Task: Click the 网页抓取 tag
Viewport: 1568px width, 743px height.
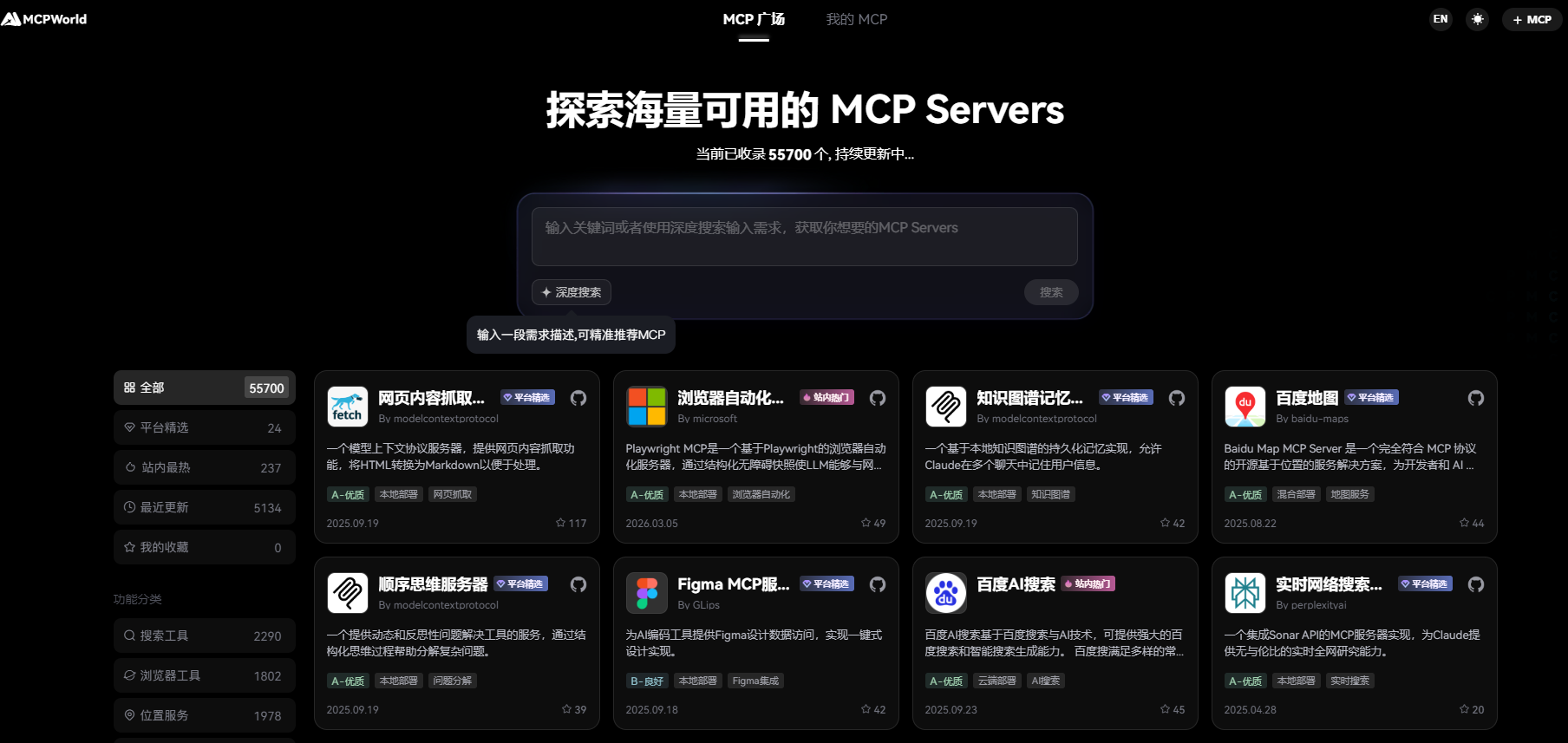Action: coord(453,494)
